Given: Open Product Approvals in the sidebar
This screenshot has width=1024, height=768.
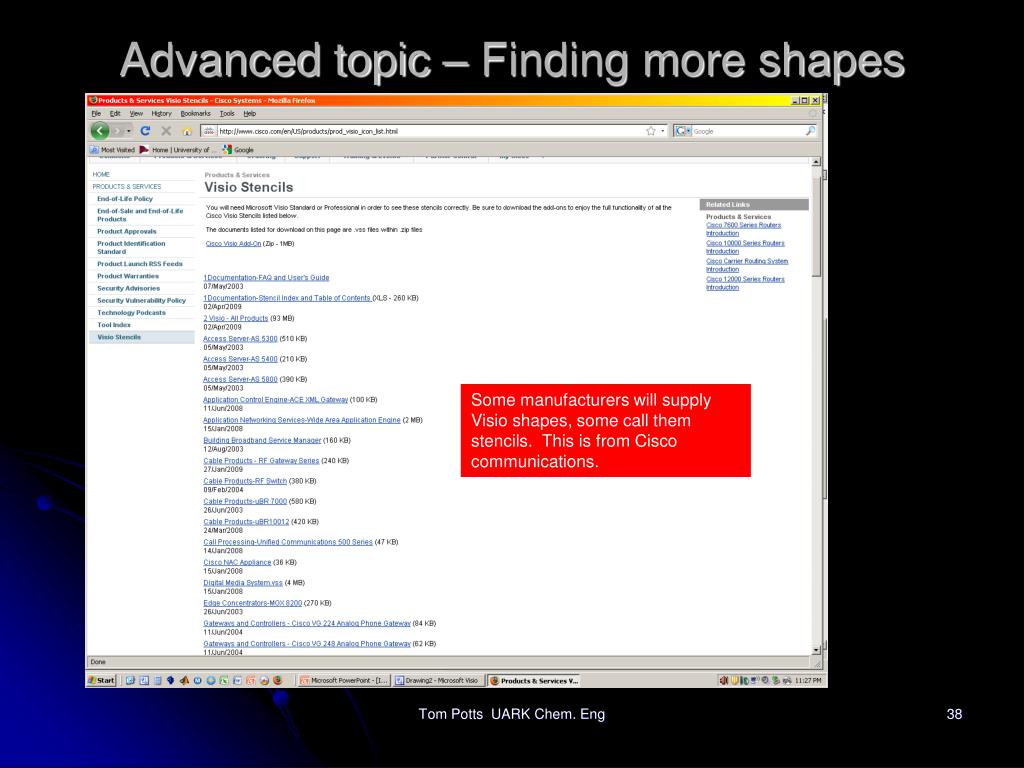Looking at the screenshot, I should [127, 231].
